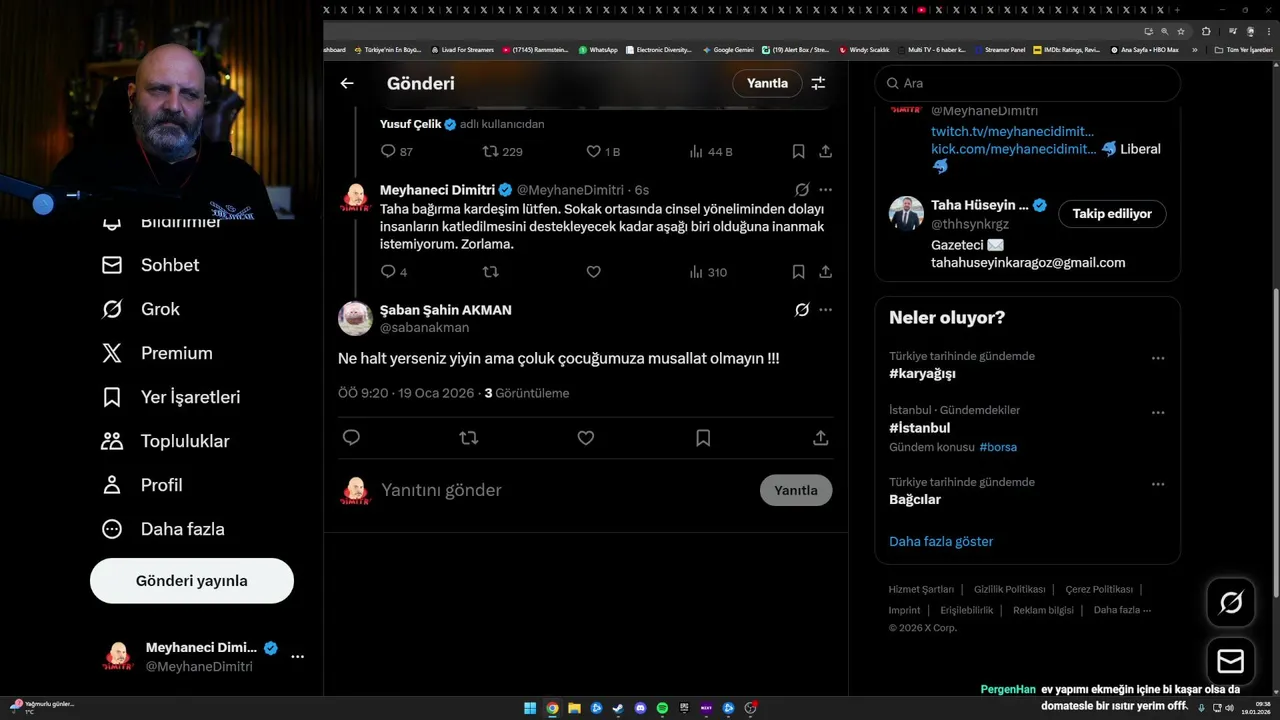The width and height of the screenshot is (1280, 720).
Task: Bookmark this page with the star icon
Action: [x=1180, y=31]
